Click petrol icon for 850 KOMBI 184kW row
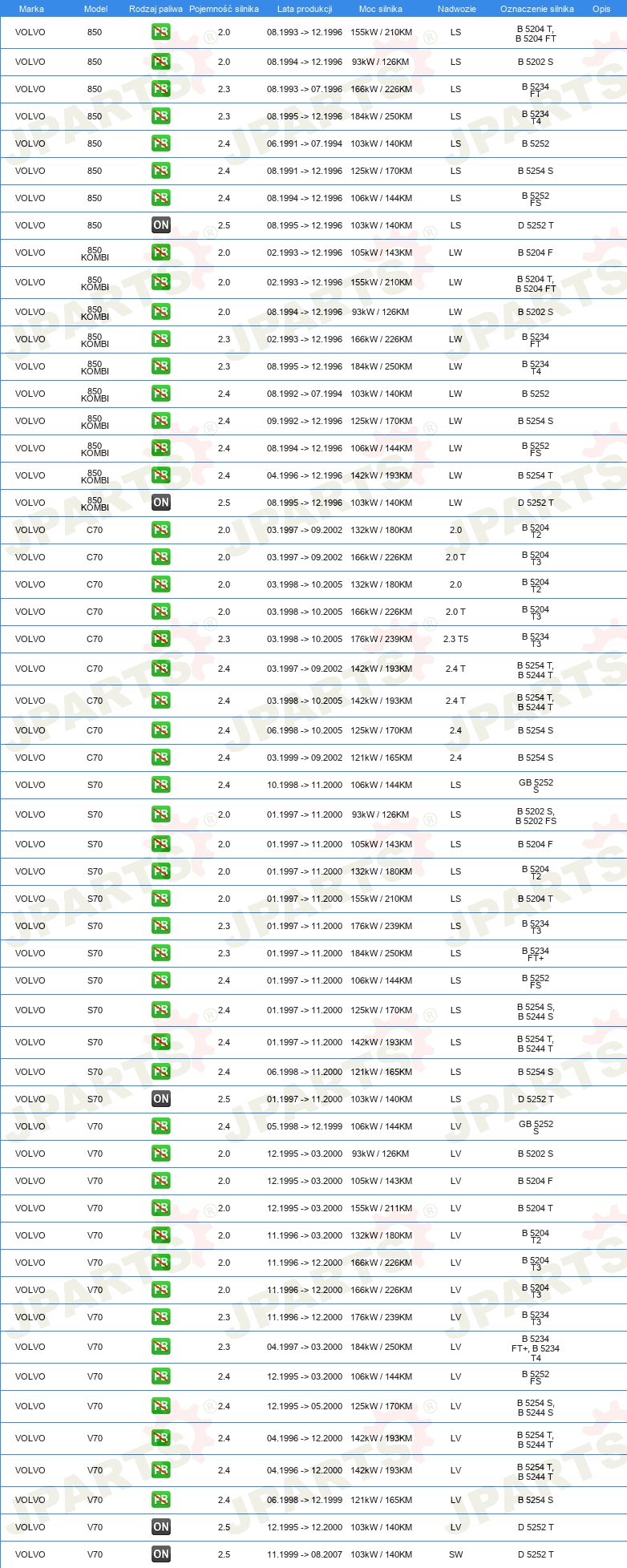Image resolution: width=627 pixels, height=1568 pixels. pos(160,366)
